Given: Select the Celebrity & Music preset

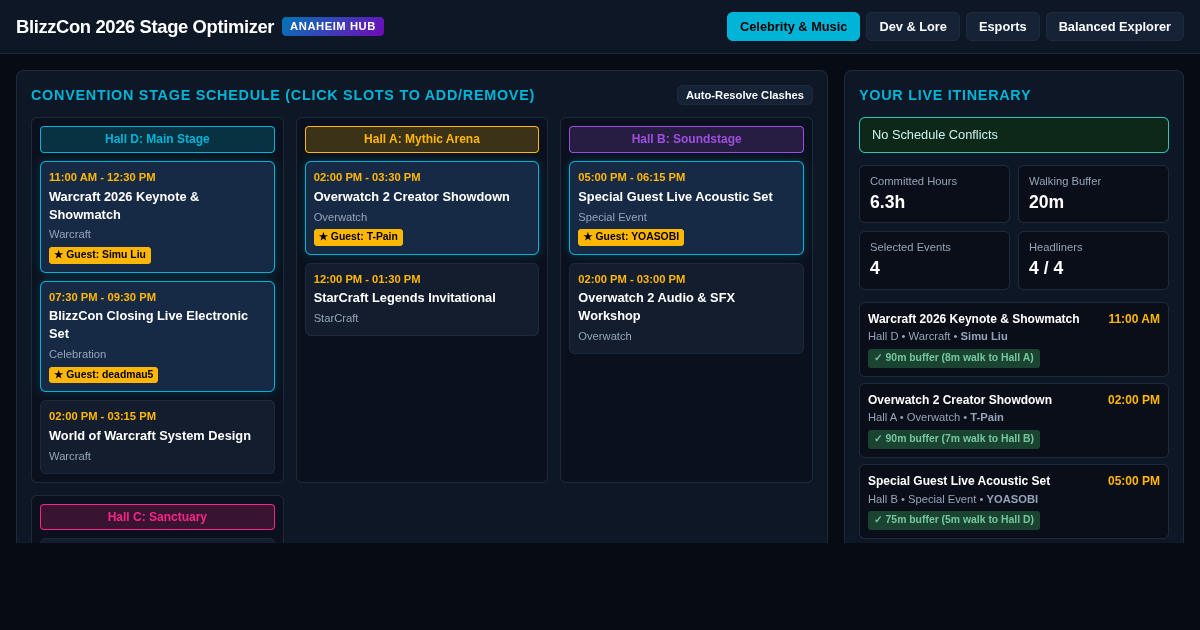Looking at the screenshot, I should 793,26.
